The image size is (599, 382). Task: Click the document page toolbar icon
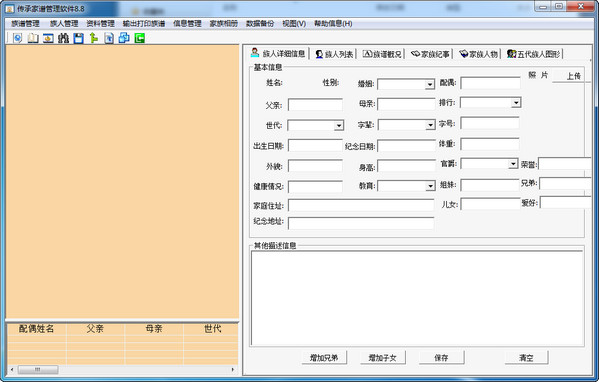[x=109, y=38]
